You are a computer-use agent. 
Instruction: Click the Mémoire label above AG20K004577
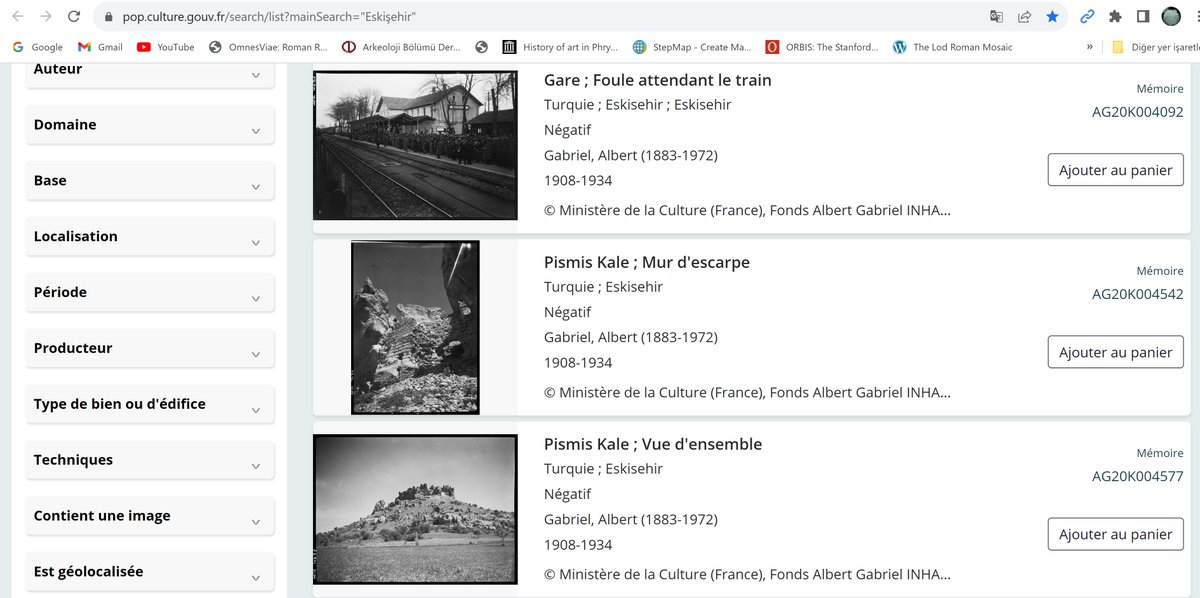1160,453
